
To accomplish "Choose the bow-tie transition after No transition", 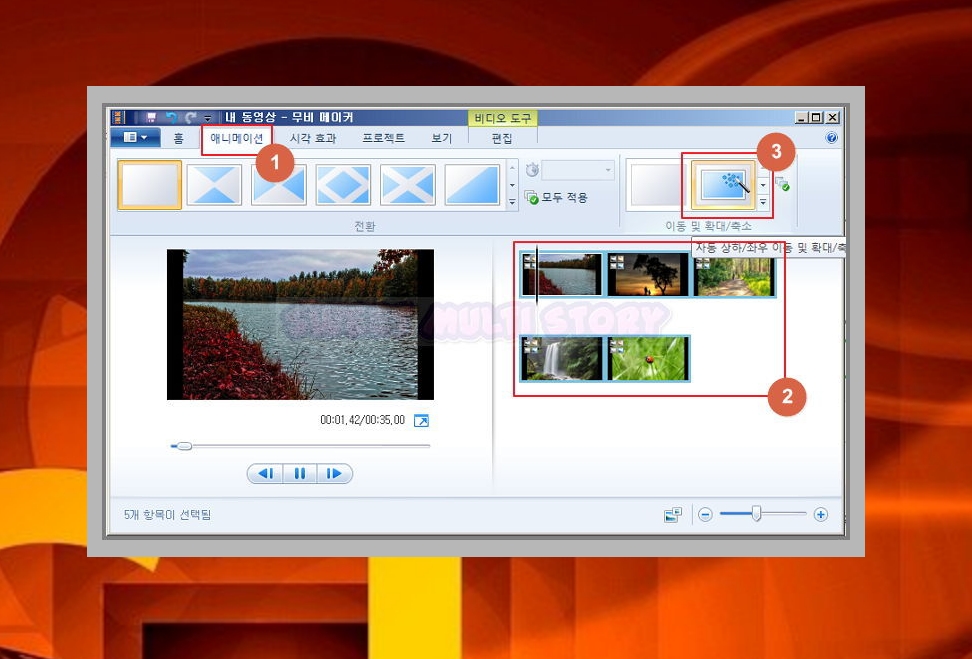I will (214, 185).
